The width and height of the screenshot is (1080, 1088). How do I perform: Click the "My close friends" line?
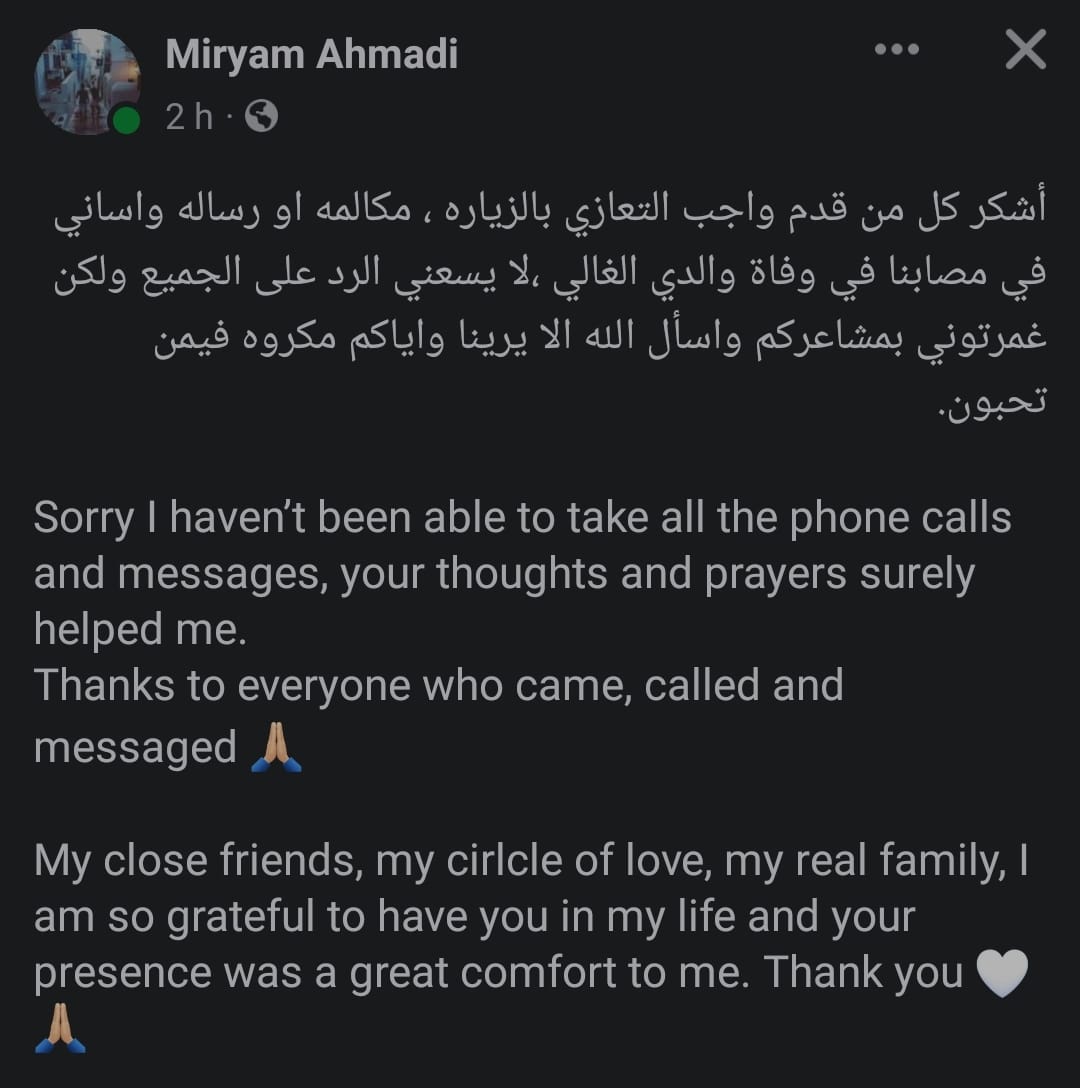[530, 861]
